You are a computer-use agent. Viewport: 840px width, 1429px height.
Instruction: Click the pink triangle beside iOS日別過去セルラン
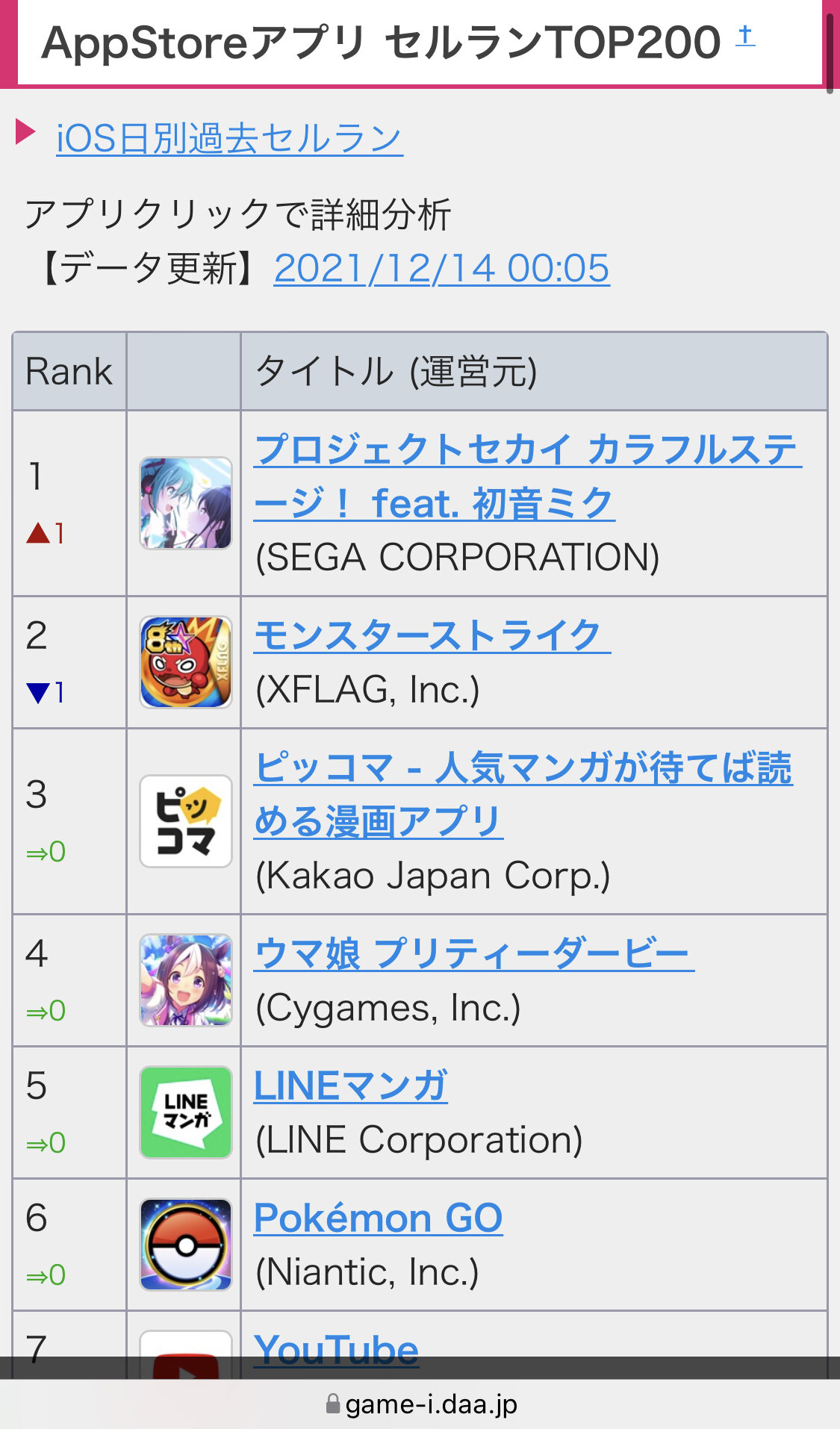pyautogui.click(x=26, y=133)
